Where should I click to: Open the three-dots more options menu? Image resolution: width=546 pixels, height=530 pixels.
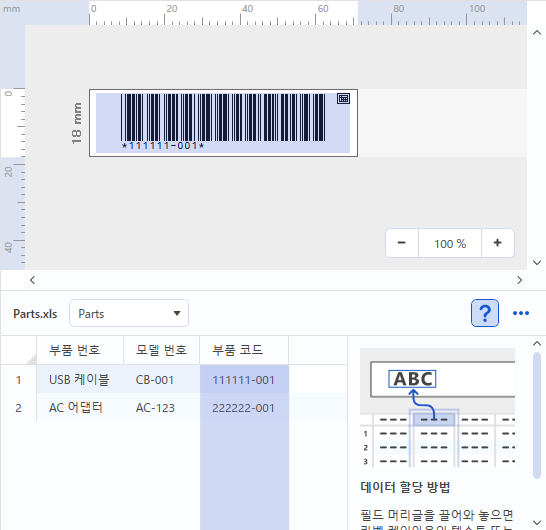[x=521, y=313]
